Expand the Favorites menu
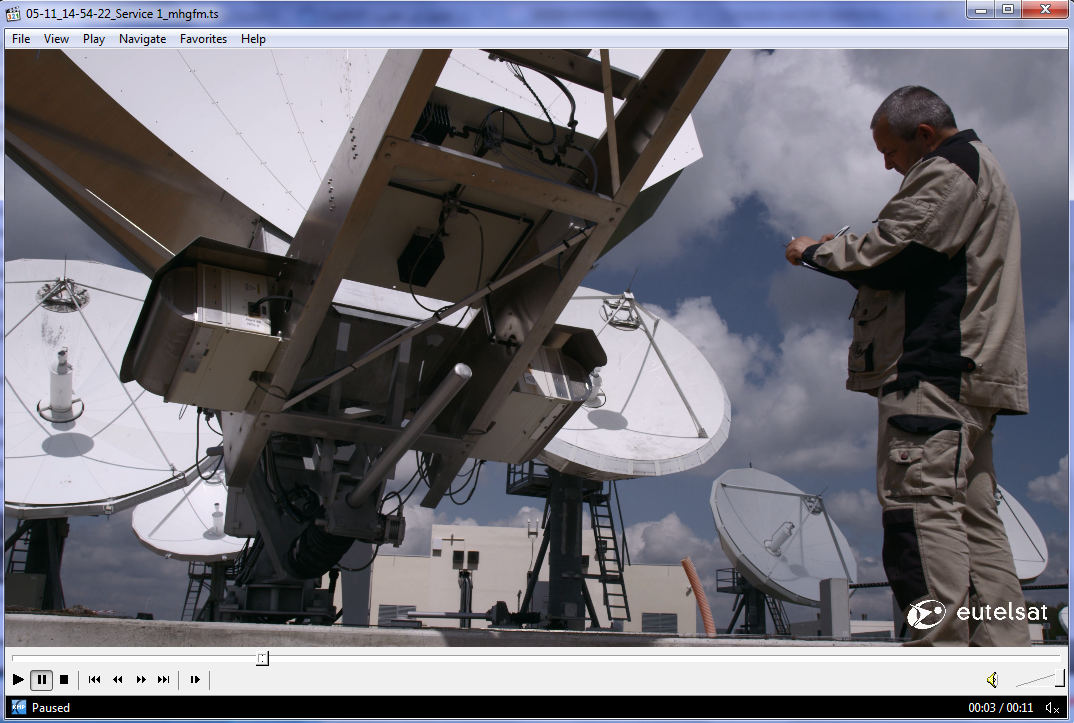Image resolution: width=1074 pixels, height=723 pixels. tap(203, 39)
